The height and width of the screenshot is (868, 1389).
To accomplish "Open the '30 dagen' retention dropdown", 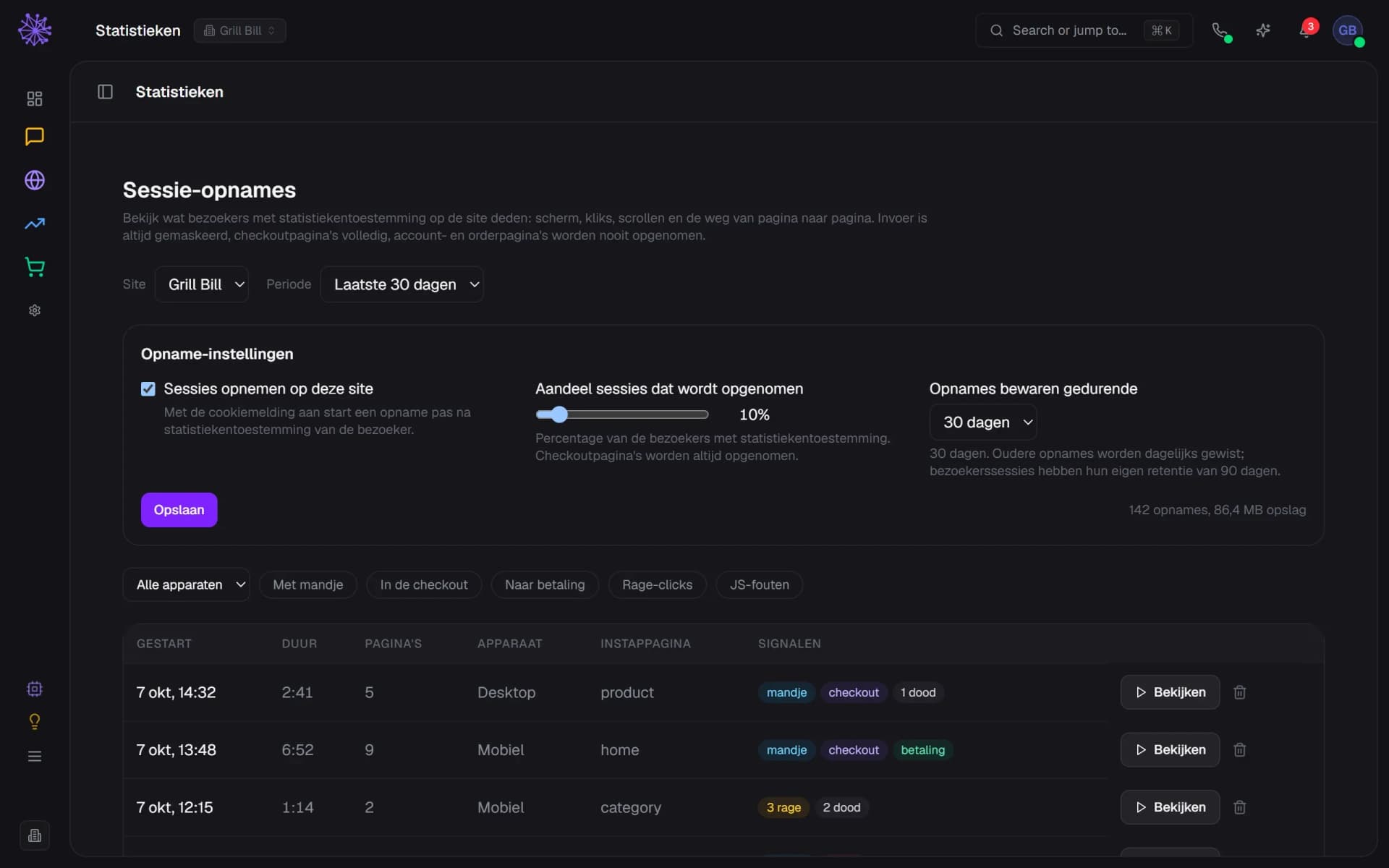I will point(983,422).
